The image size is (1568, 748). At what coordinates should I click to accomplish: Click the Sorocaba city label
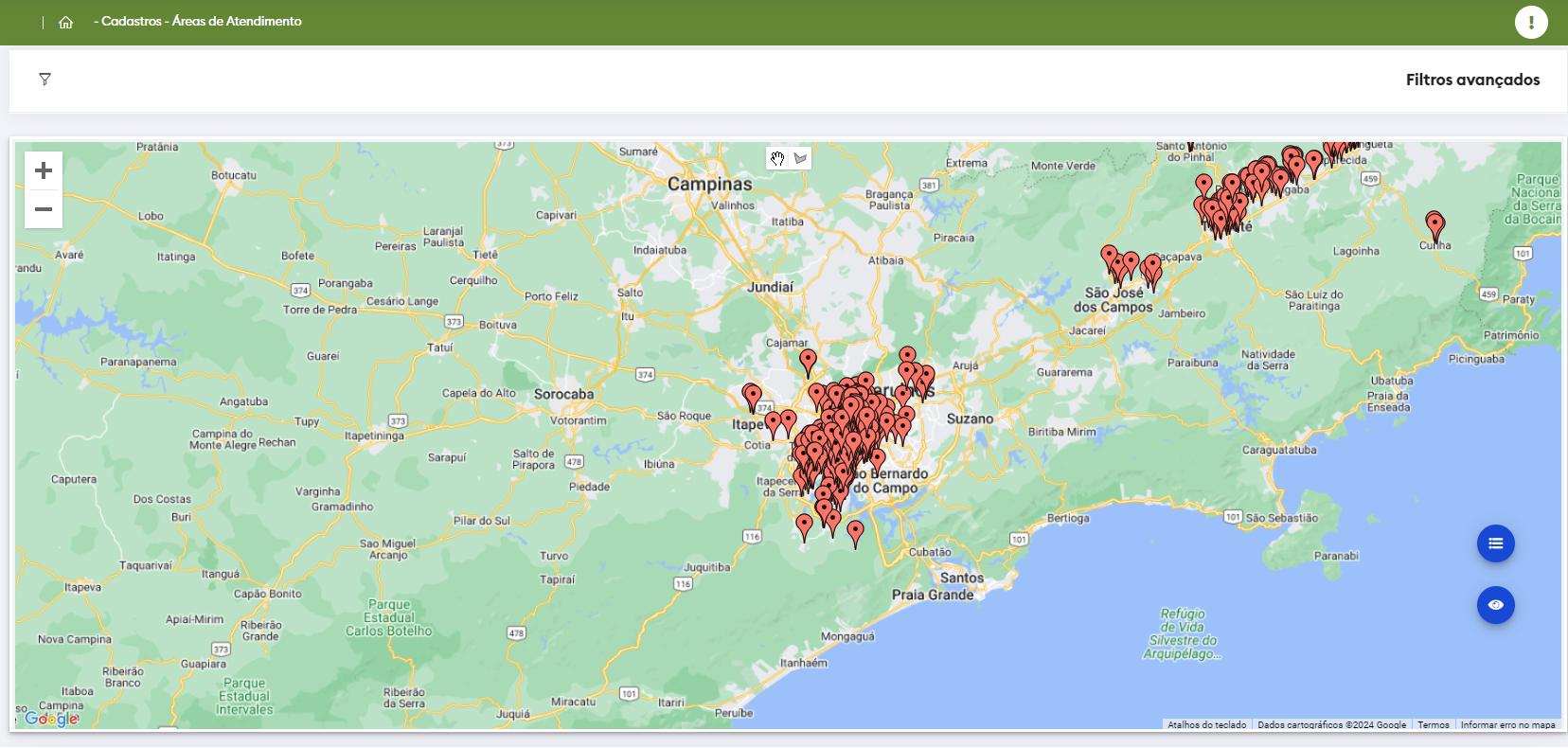pos(563,394)
